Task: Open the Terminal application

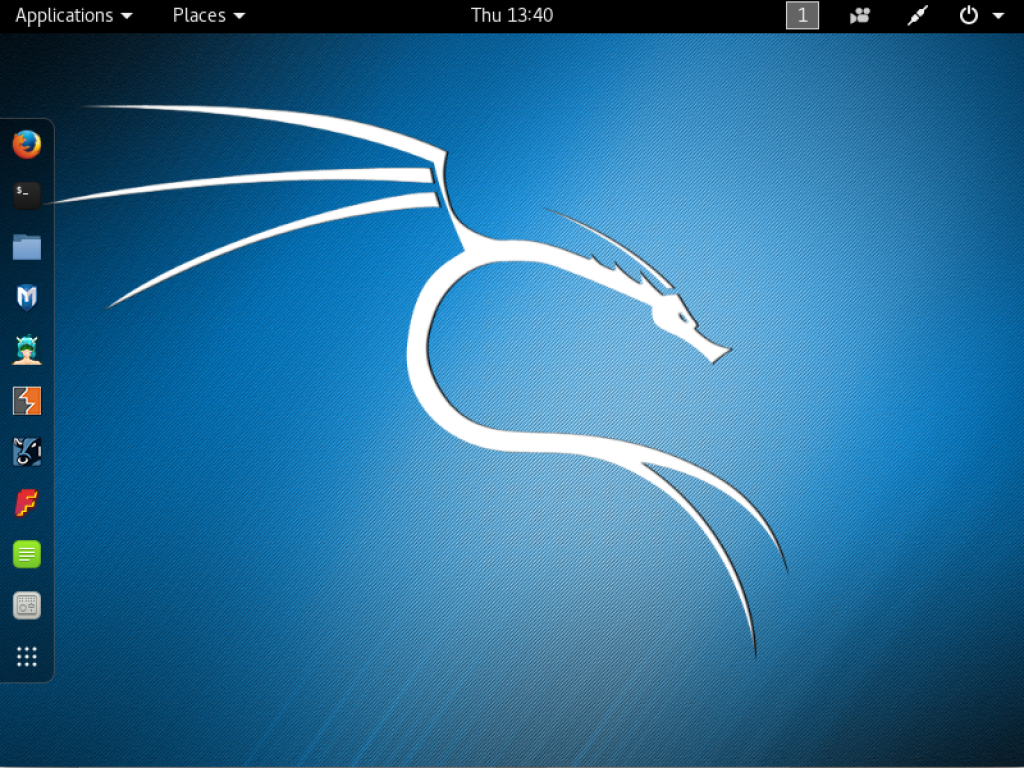Action: (26, 195)
